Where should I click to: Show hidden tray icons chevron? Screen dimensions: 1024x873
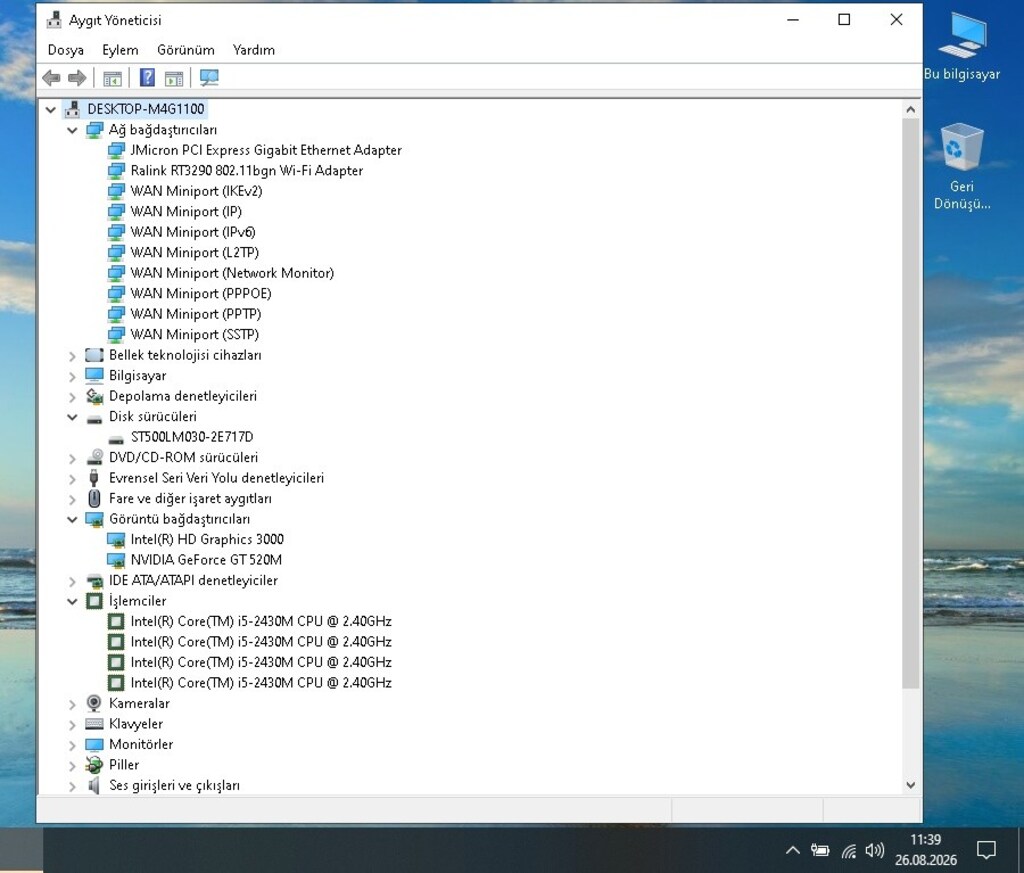coord(792,850)
